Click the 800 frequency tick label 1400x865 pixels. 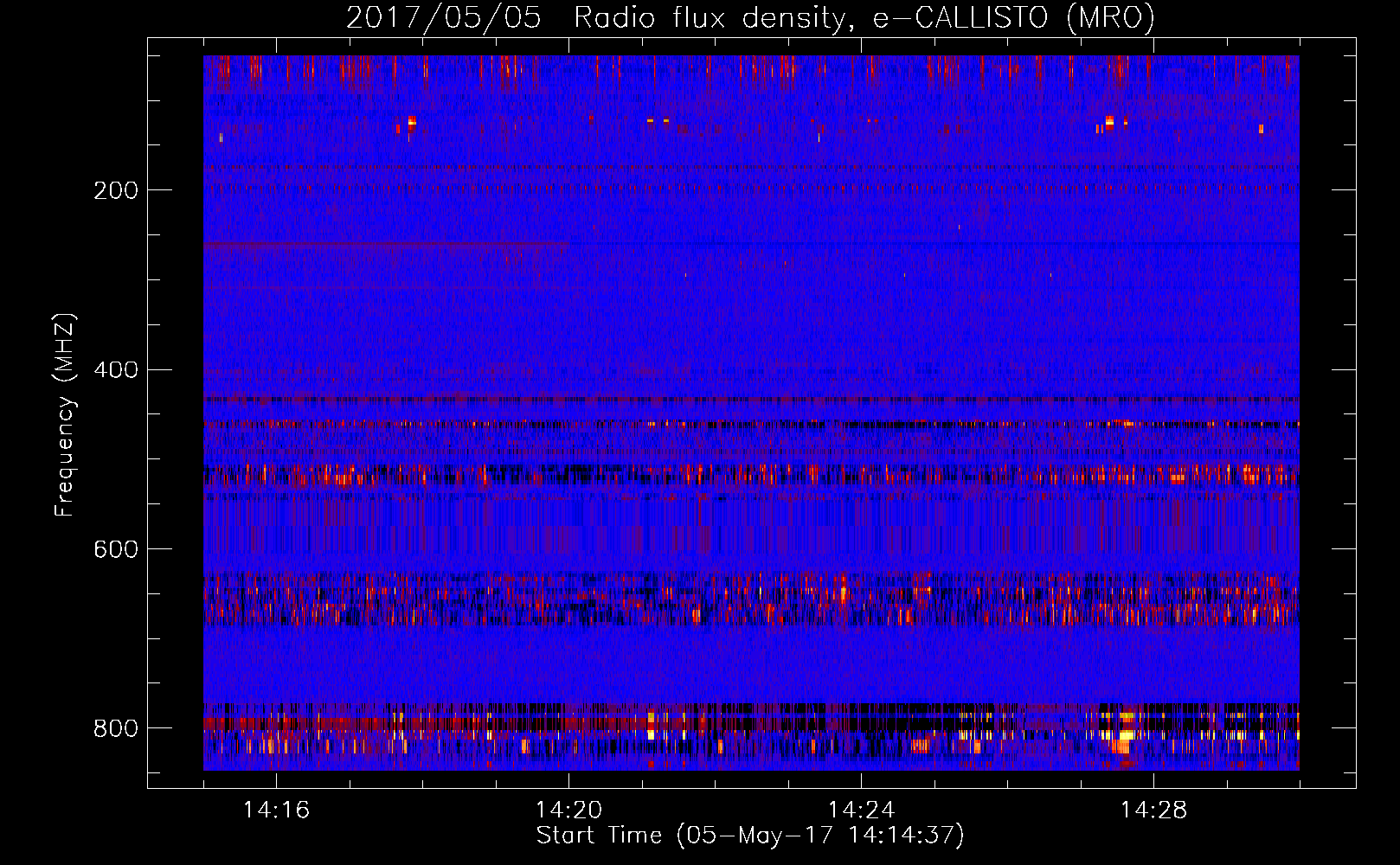tap(116, 728)
